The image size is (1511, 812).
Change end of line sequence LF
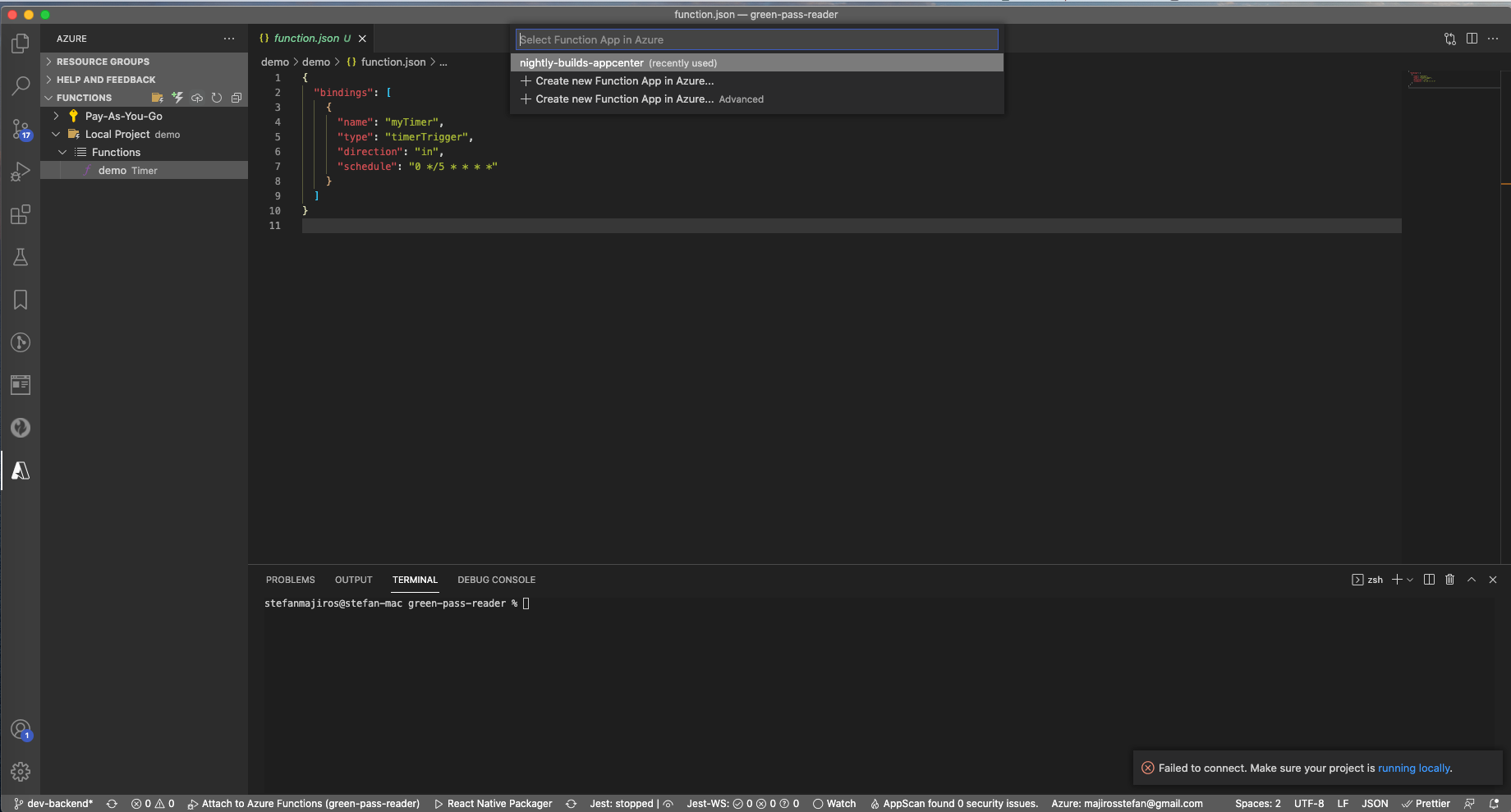[x=1343, y=804]
